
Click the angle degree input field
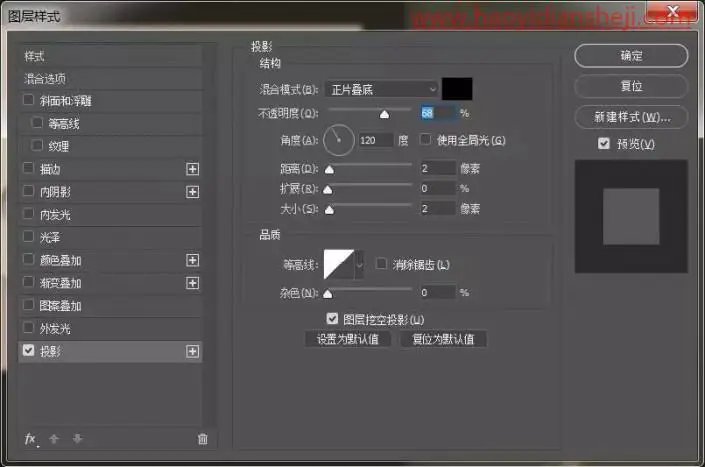pos(375,140)
